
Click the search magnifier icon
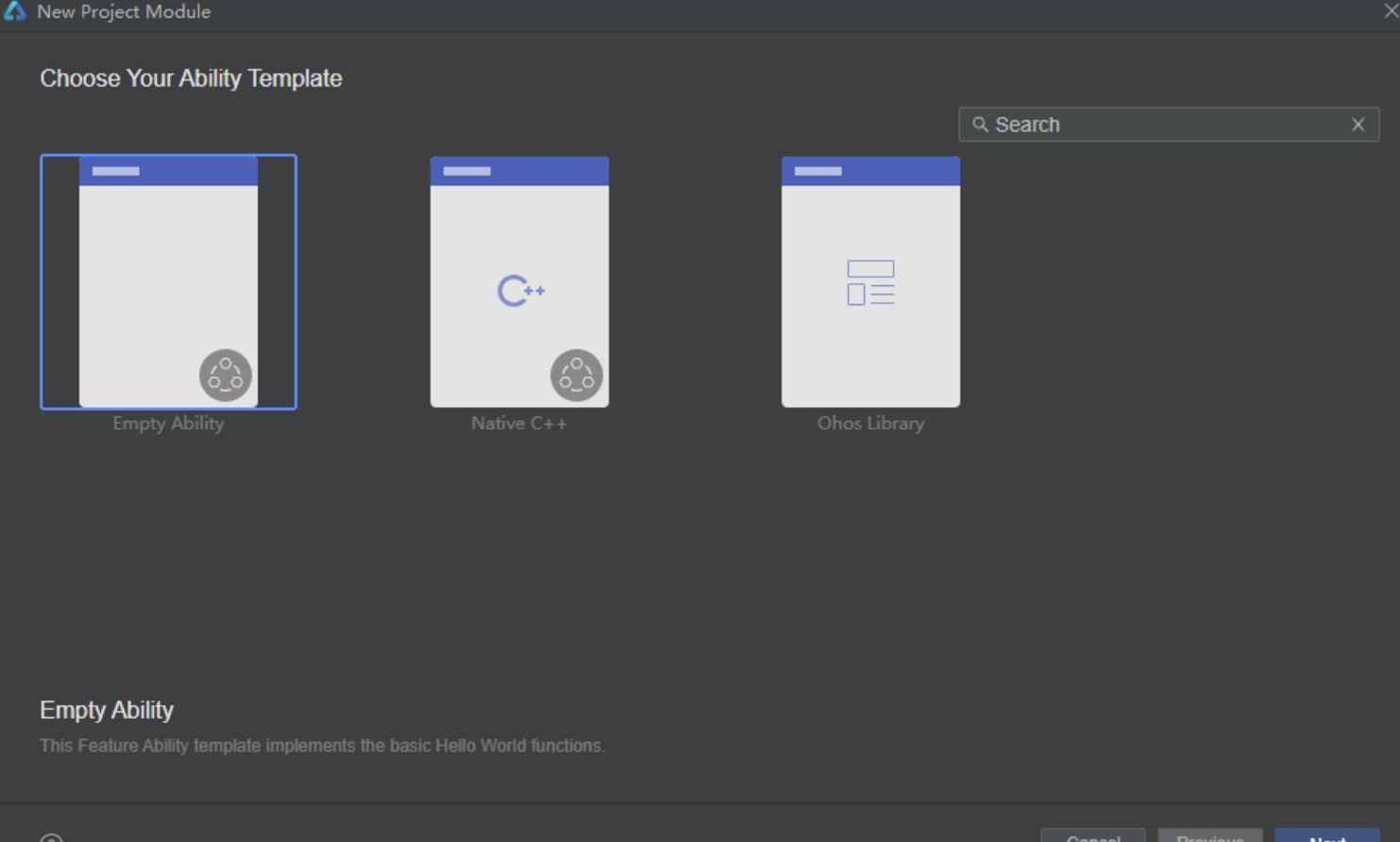(x=980, y=125)
